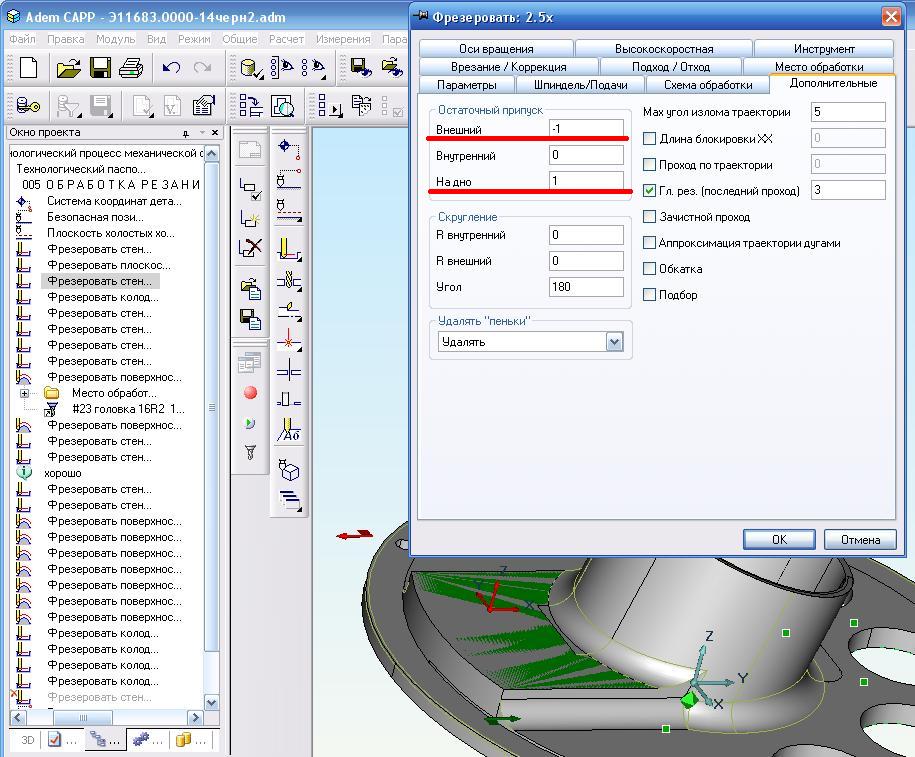Click the safe plane icon in vertical toolbar
The width and height of the screenshot is (915, 757).
click(289, 210)
